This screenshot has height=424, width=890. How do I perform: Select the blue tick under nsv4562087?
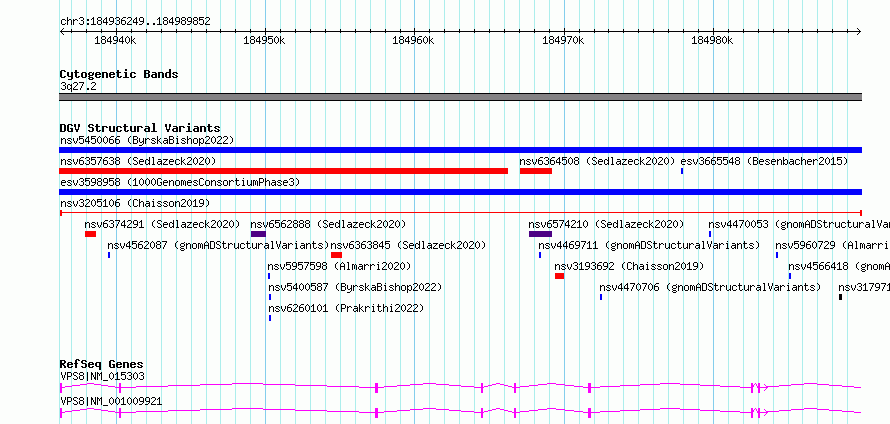pyautogui.click(x=109, y=255)
